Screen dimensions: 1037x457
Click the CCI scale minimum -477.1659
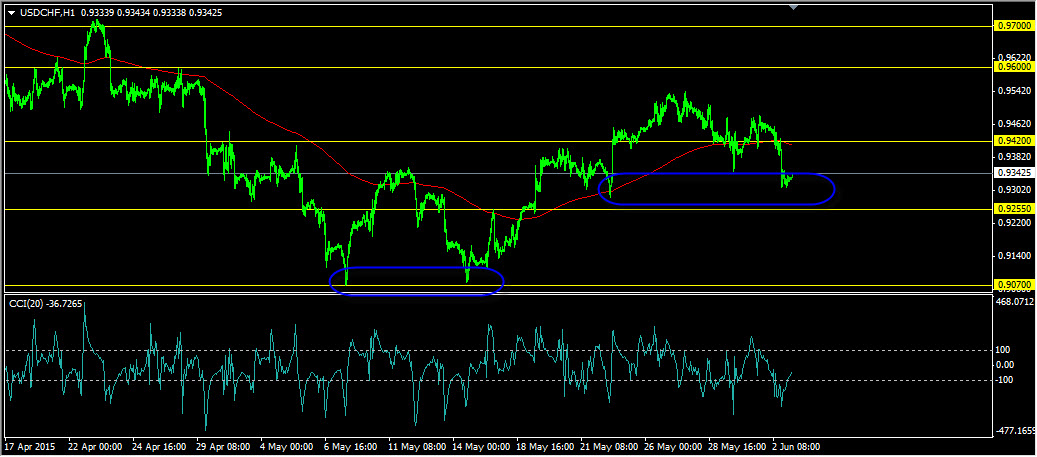pos(1015,431)
